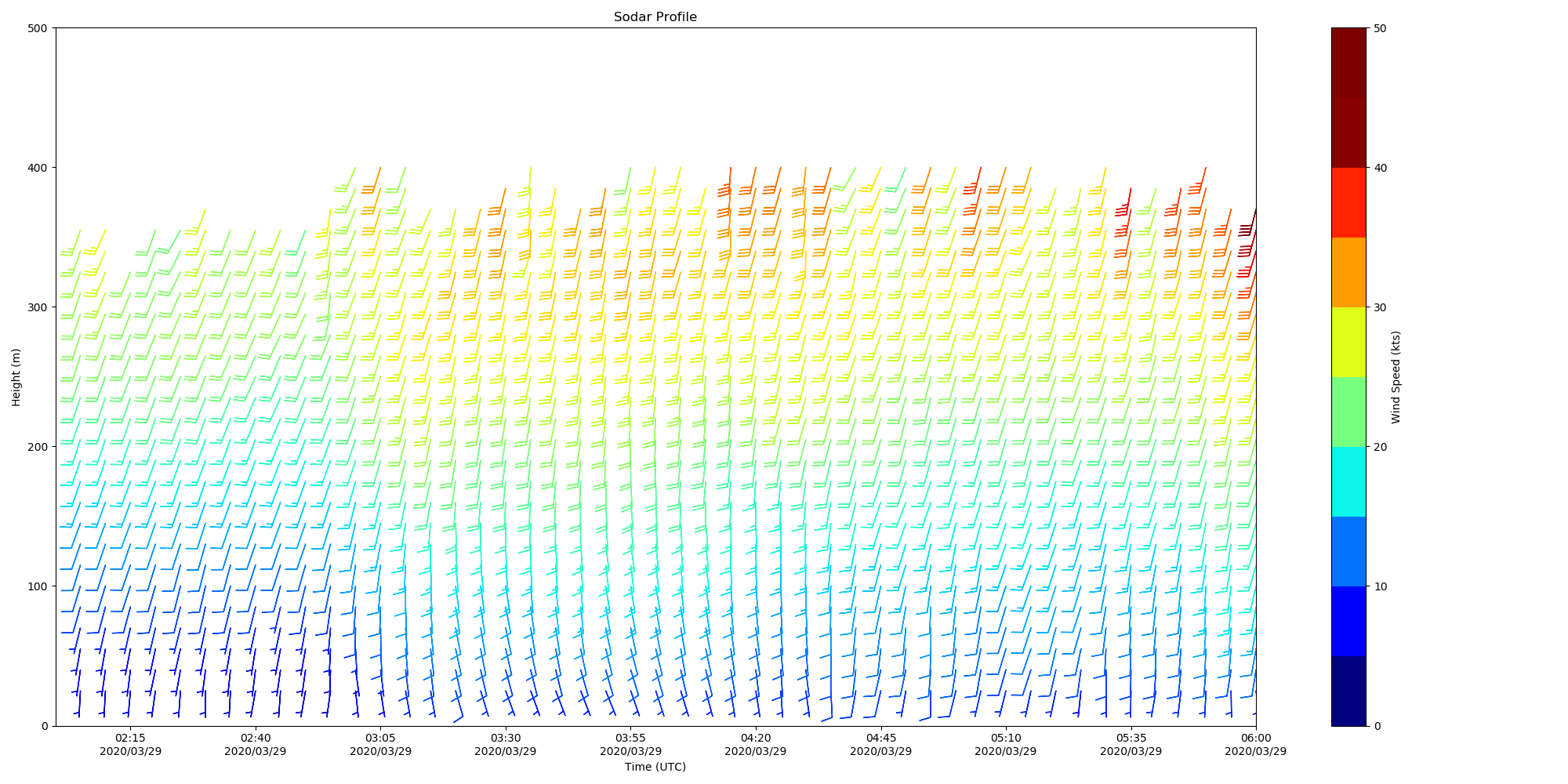Click the colorbar 0 tick label
Image resolution: width=1568 pixels, height=784 pixels.
1376,726
